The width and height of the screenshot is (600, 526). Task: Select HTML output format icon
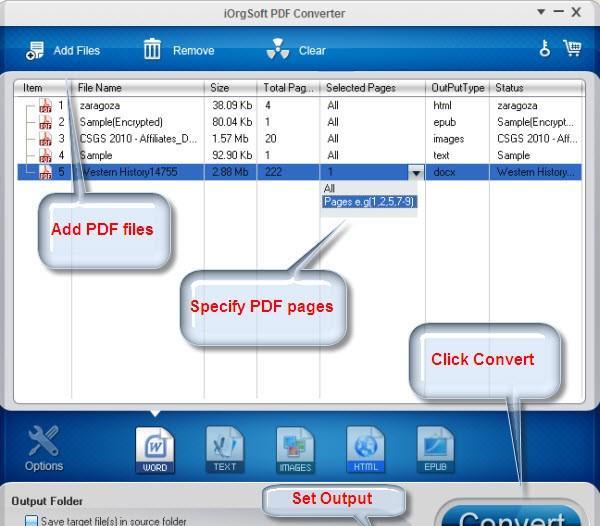365,450
